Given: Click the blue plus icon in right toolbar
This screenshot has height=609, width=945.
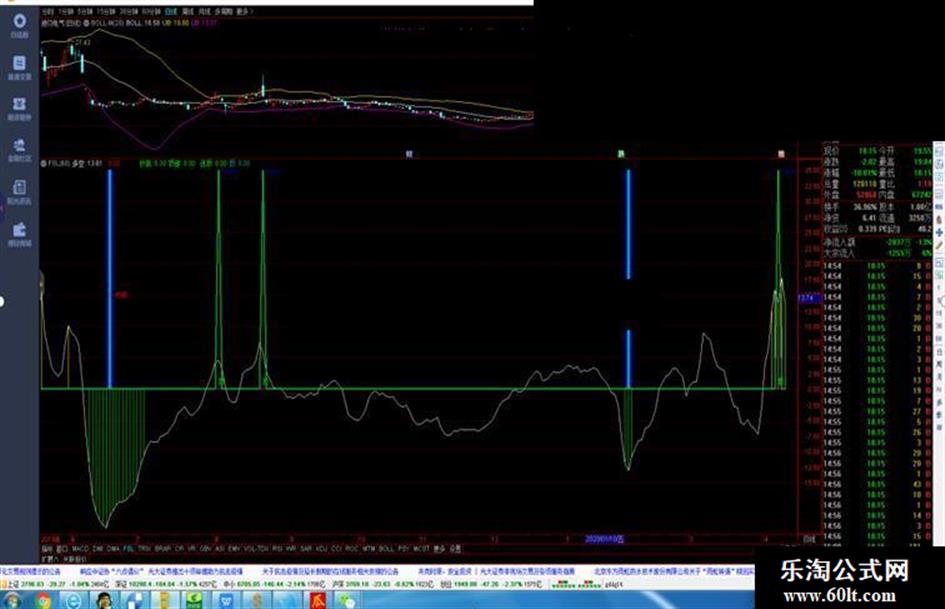Looking at the screenshot, I should click(939, 233).
